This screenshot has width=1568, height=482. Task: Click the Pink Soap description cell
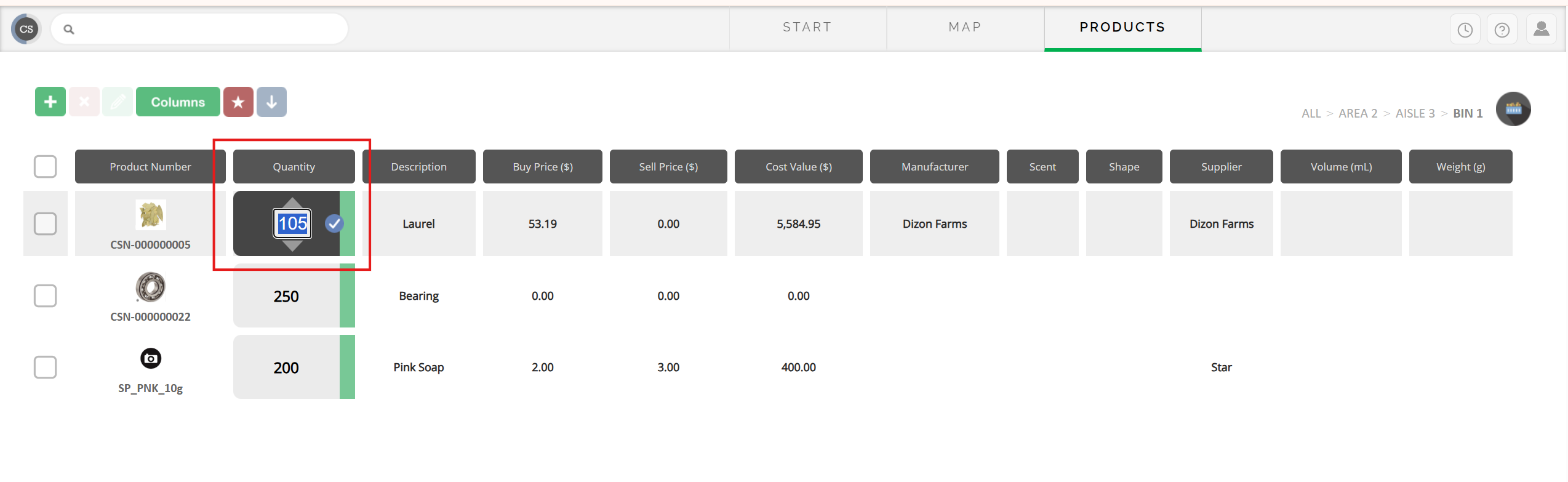(419, 368)
